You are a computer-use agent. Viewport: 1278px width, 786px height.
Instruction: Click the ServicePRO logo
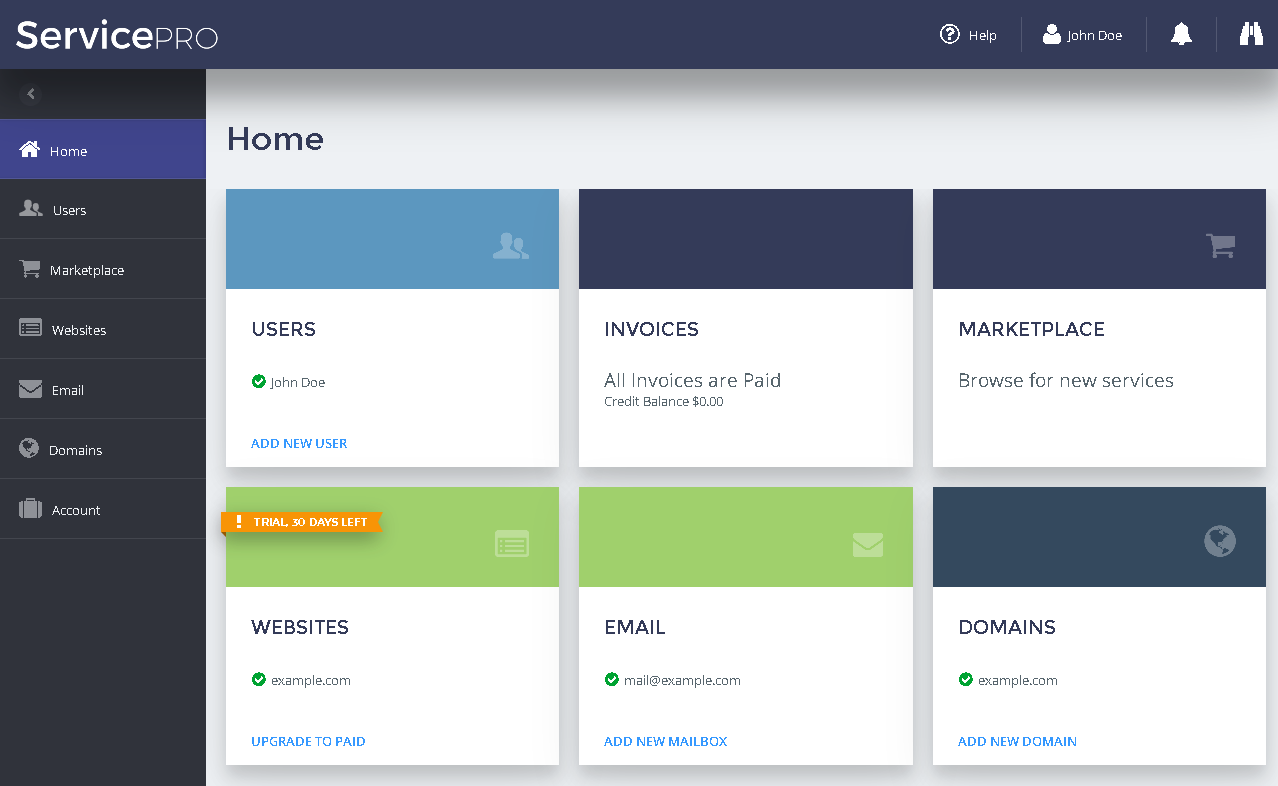click(117, 36)
